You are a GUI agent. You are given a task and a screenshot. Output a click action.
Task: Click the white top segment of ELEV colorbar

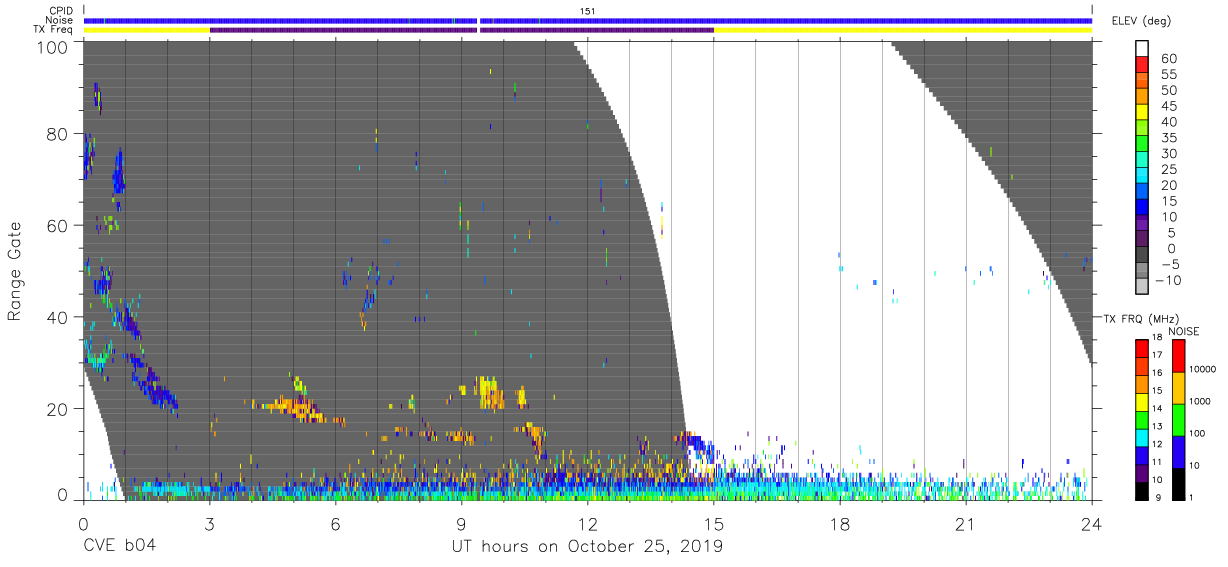(x=1144, y=49)
